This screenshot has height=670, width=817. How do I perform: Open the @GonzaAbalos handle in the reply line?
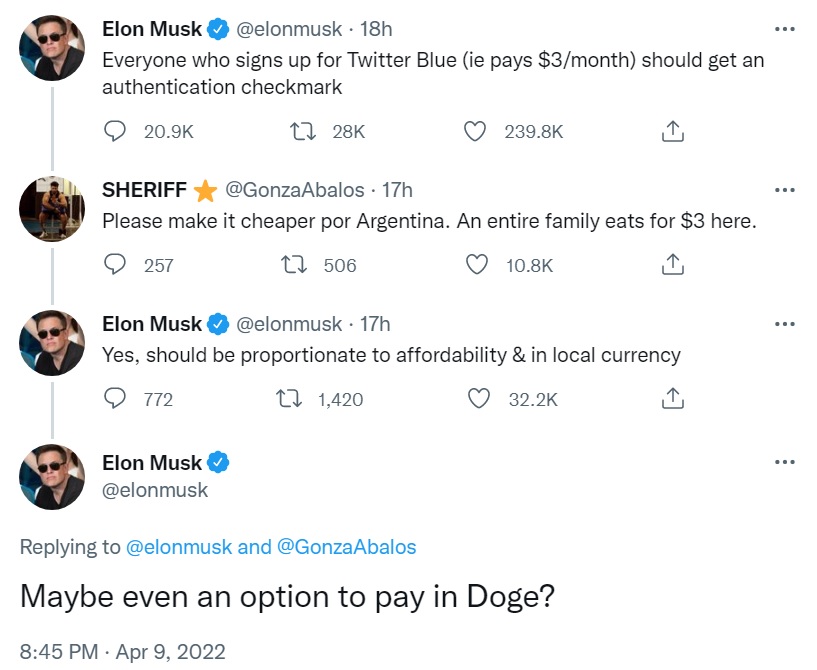point(346,547)
